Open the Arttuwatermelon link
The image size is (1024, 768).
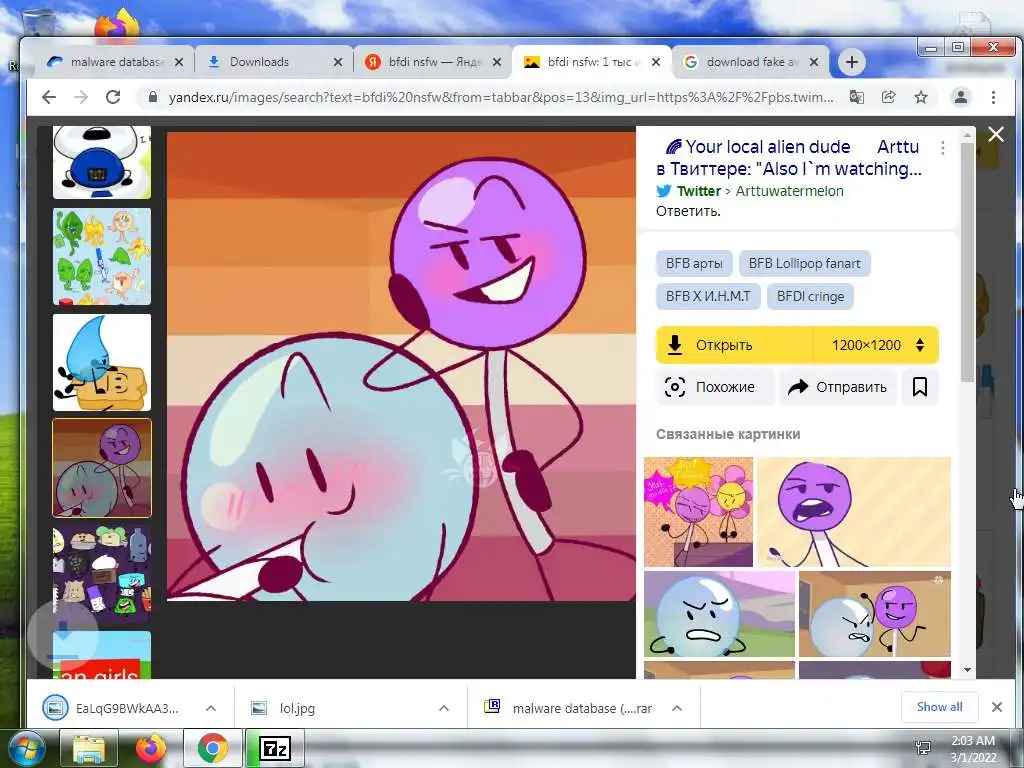pos(790,191)
